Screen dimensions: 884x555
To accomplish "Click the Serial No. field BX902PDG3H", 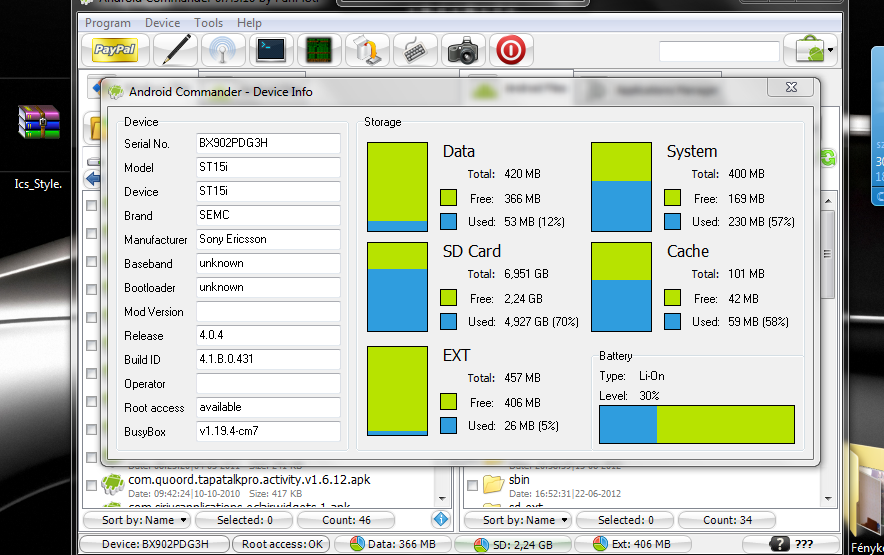I will pos(268,143).
